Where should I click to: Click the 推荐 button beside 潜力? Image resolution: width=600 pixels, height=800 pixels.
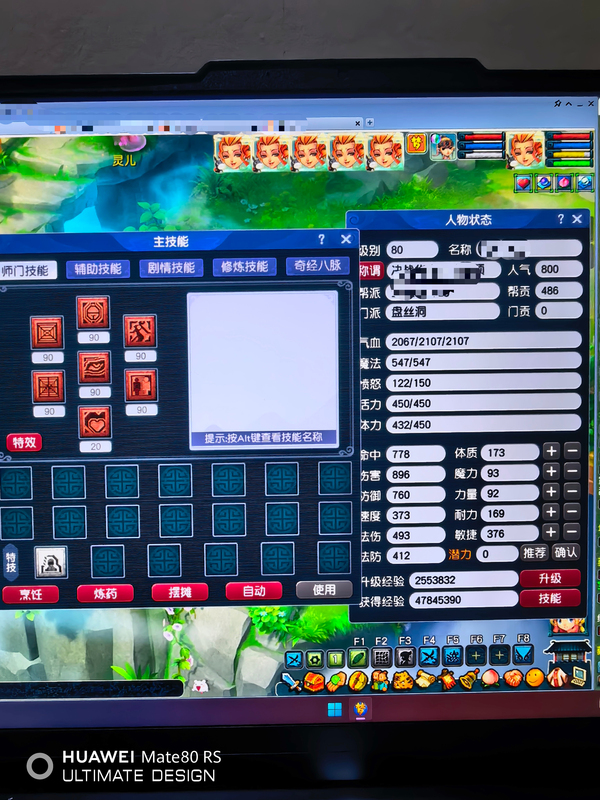coord(534,552)
